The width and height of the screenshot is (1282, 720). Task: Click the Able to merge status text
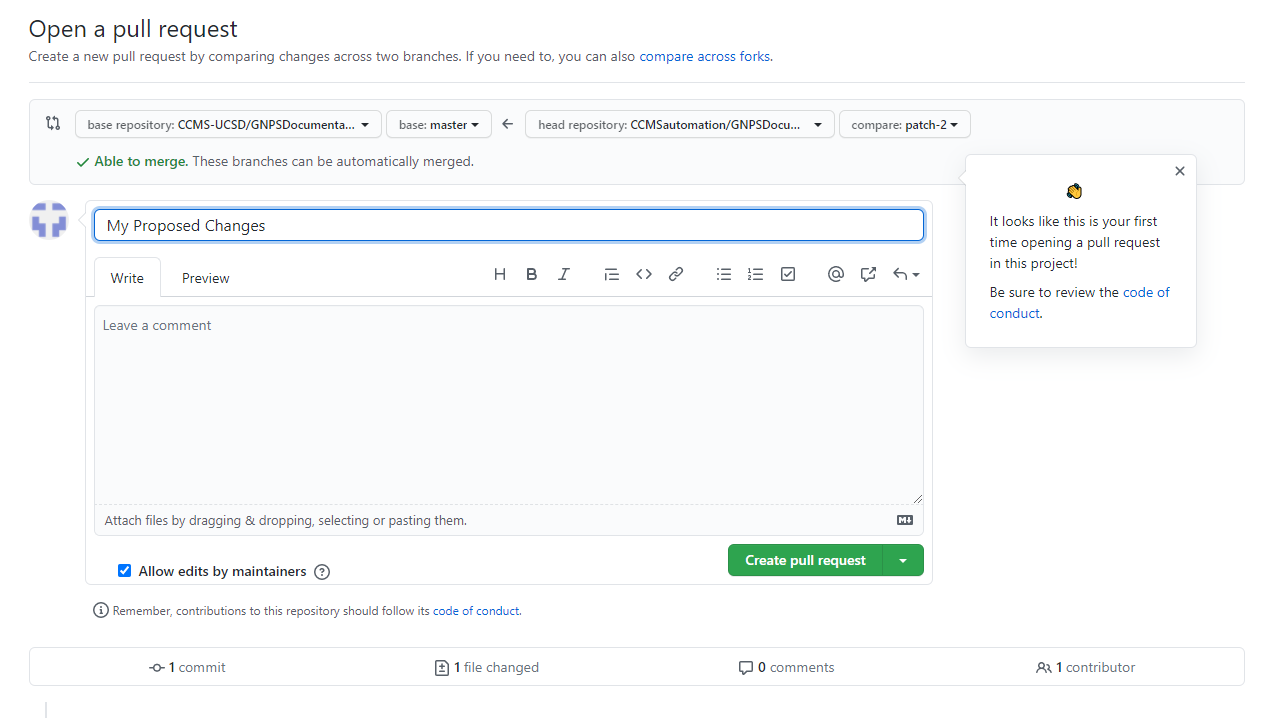coord(141,161)
